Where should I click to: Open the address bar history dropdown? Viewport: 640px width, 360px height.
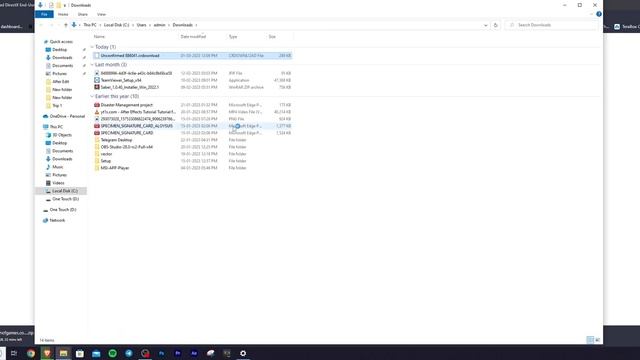485,25
